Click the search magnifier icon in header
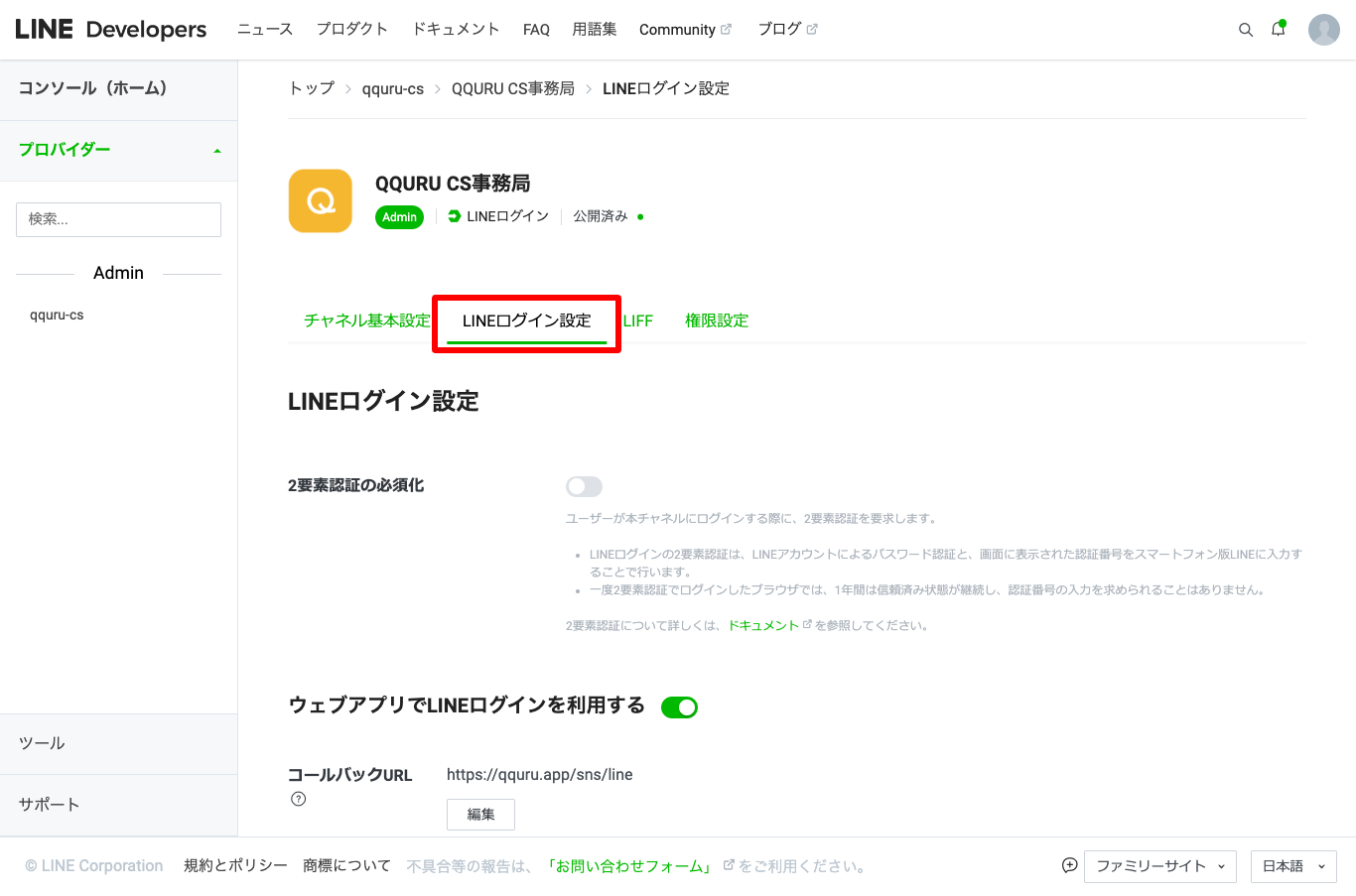 [x=1245, y=30]
